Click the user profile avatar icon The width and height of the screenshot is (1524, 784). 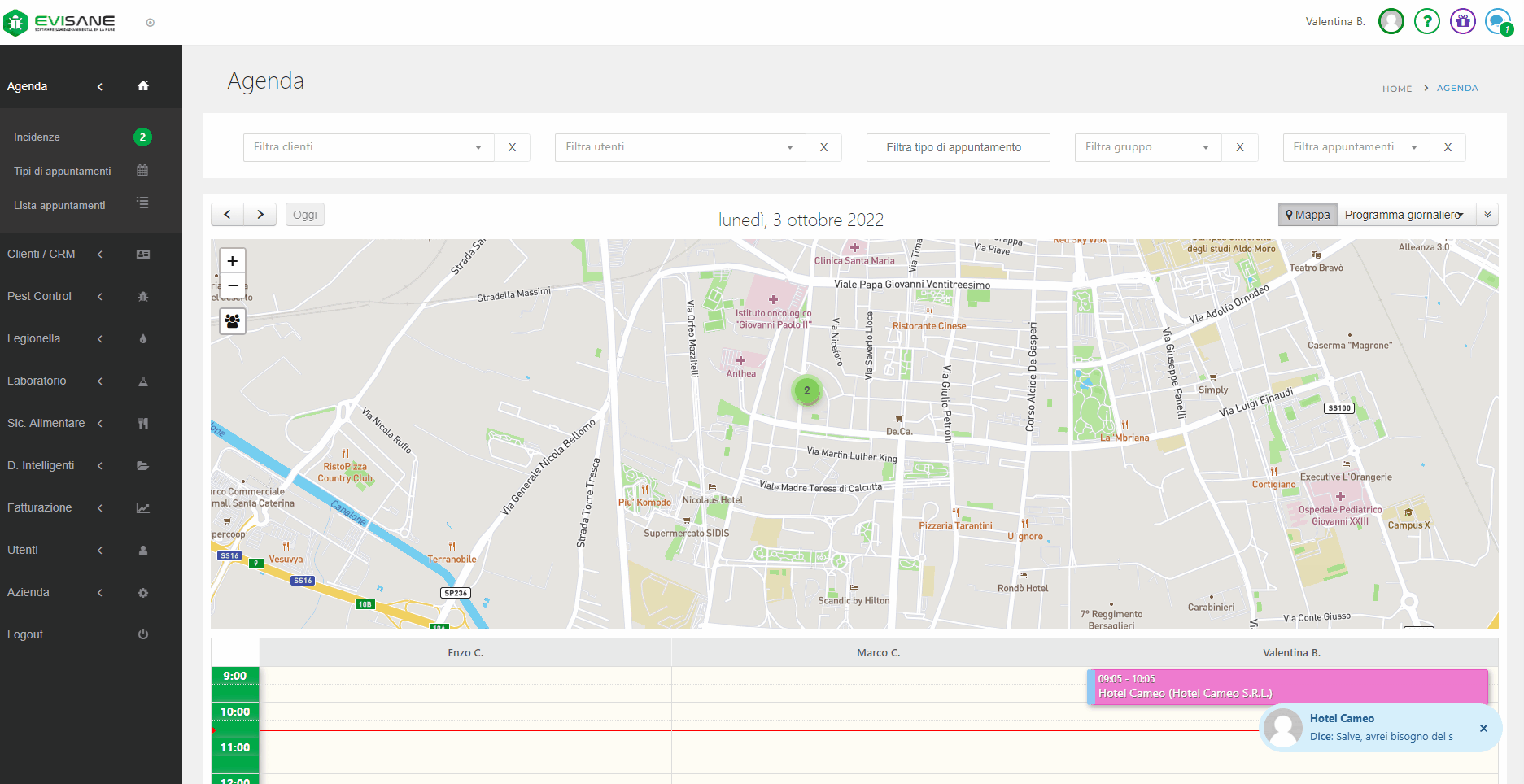coord(1391,21)
